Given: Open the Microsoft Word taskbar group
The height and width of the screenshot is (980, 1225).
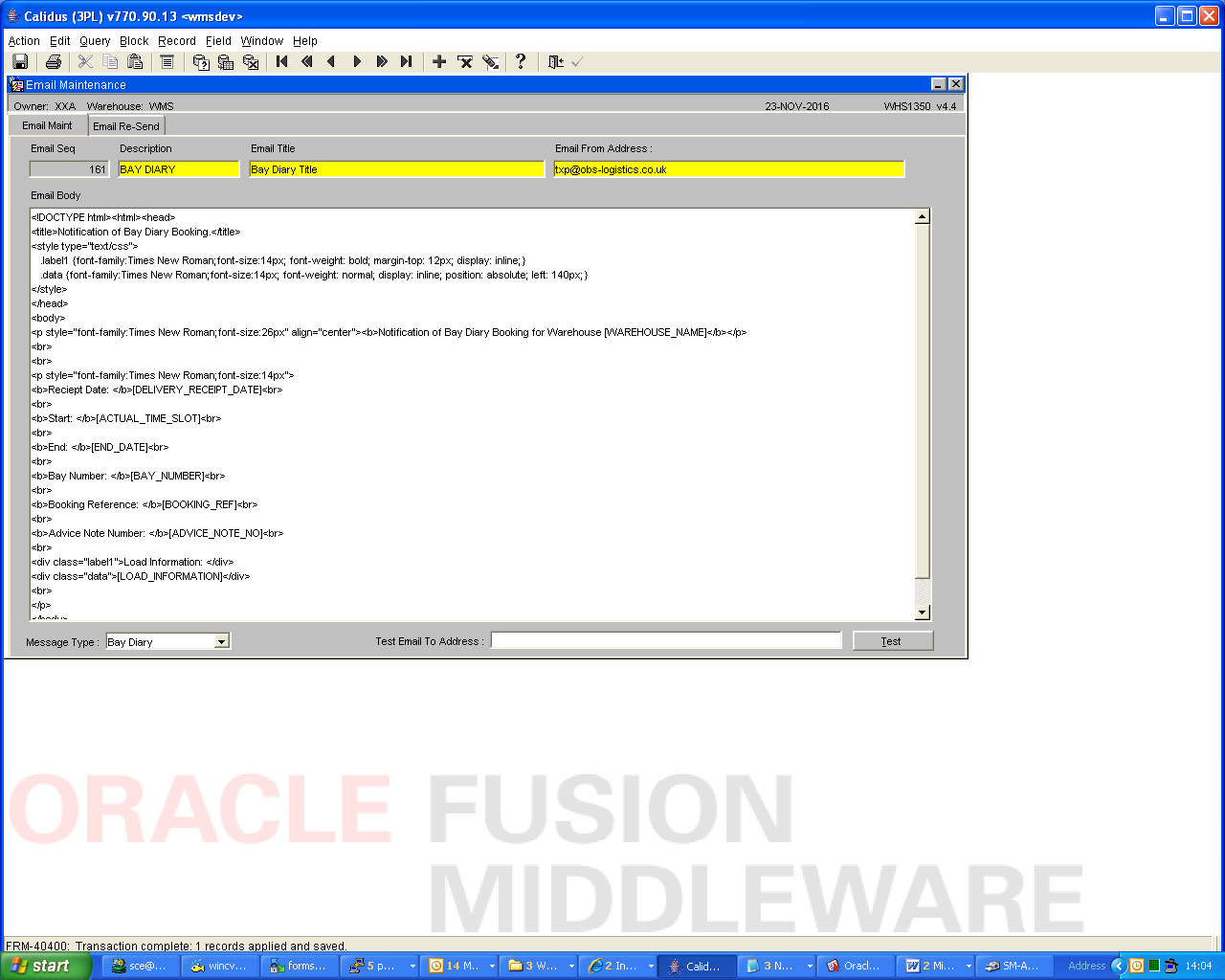Looking at the screenshot, I should pos(934,966).
